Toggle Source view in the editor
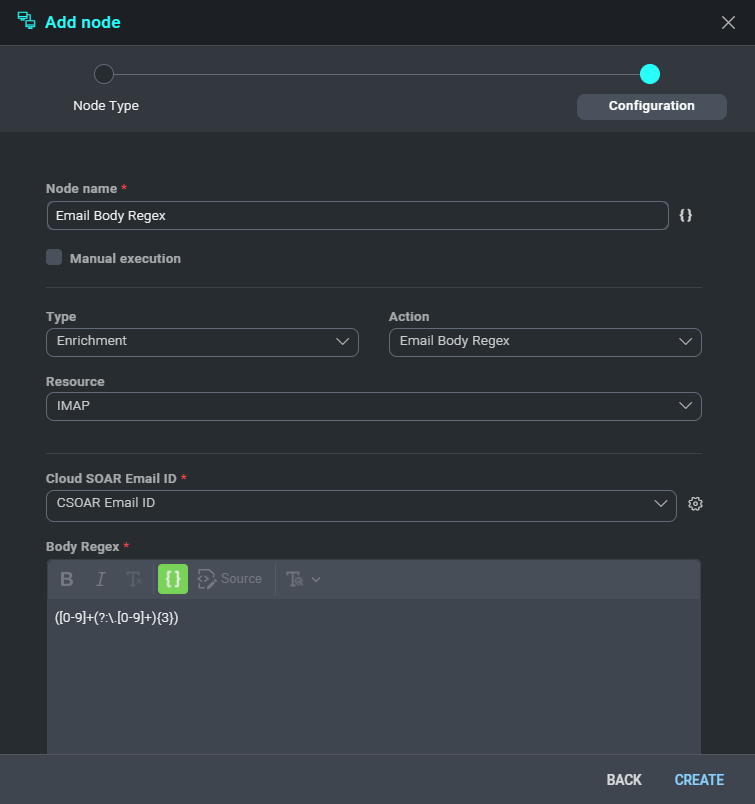This screenshot has width=755, height=804. [x=230, y=579]
